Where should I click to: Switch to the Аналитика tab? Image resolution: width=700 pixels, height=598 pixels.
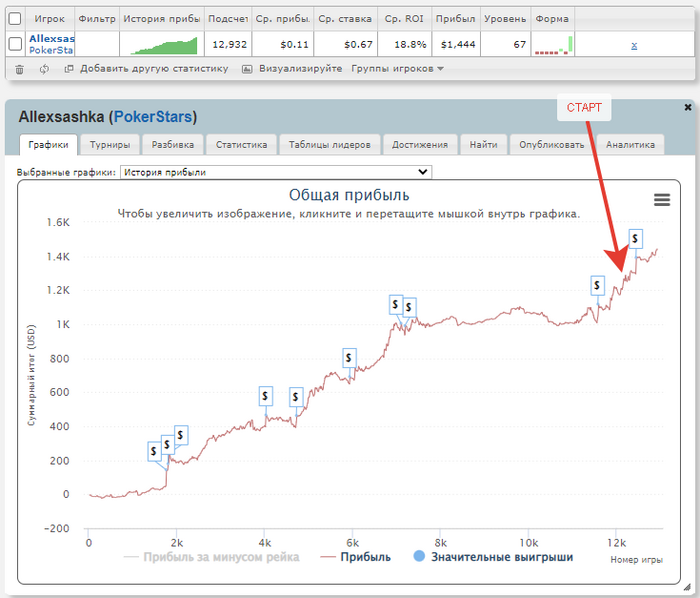click(x=630, y=145)
